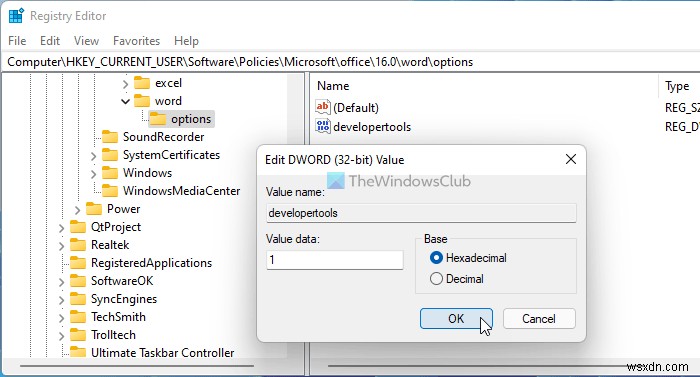Select the Decimal base radio button
The image size is (700, 377).
coord(436,279)
